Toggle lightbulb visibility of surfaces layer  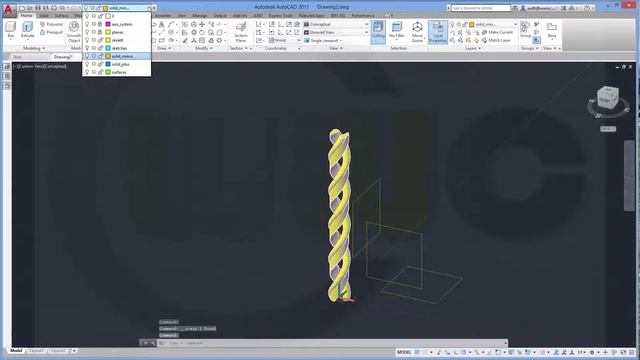click(87, 72)
